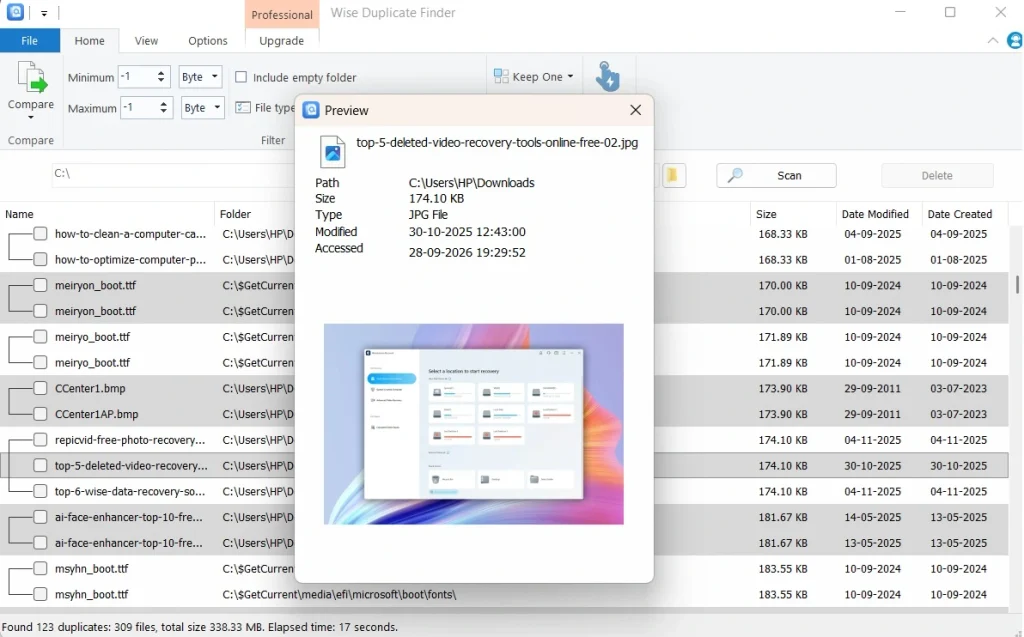Image resolution: width=1024 pixels, height=637 pixels.
Task: Select the first meiryo_boot.ttf row
Action: tap(504, 336)
